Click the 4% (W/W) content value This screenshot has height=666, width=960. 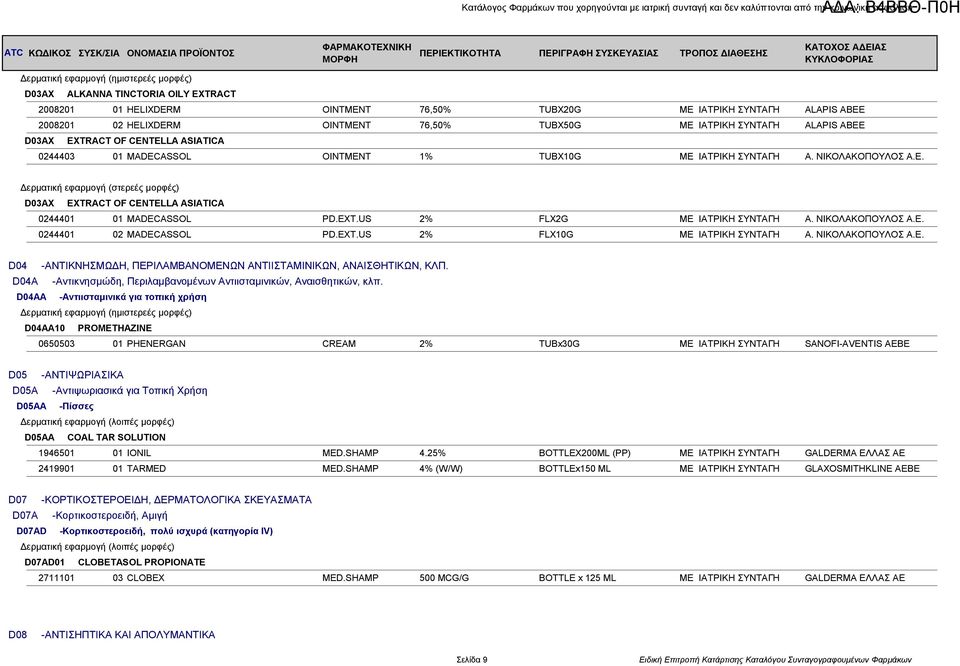[441, 468]
